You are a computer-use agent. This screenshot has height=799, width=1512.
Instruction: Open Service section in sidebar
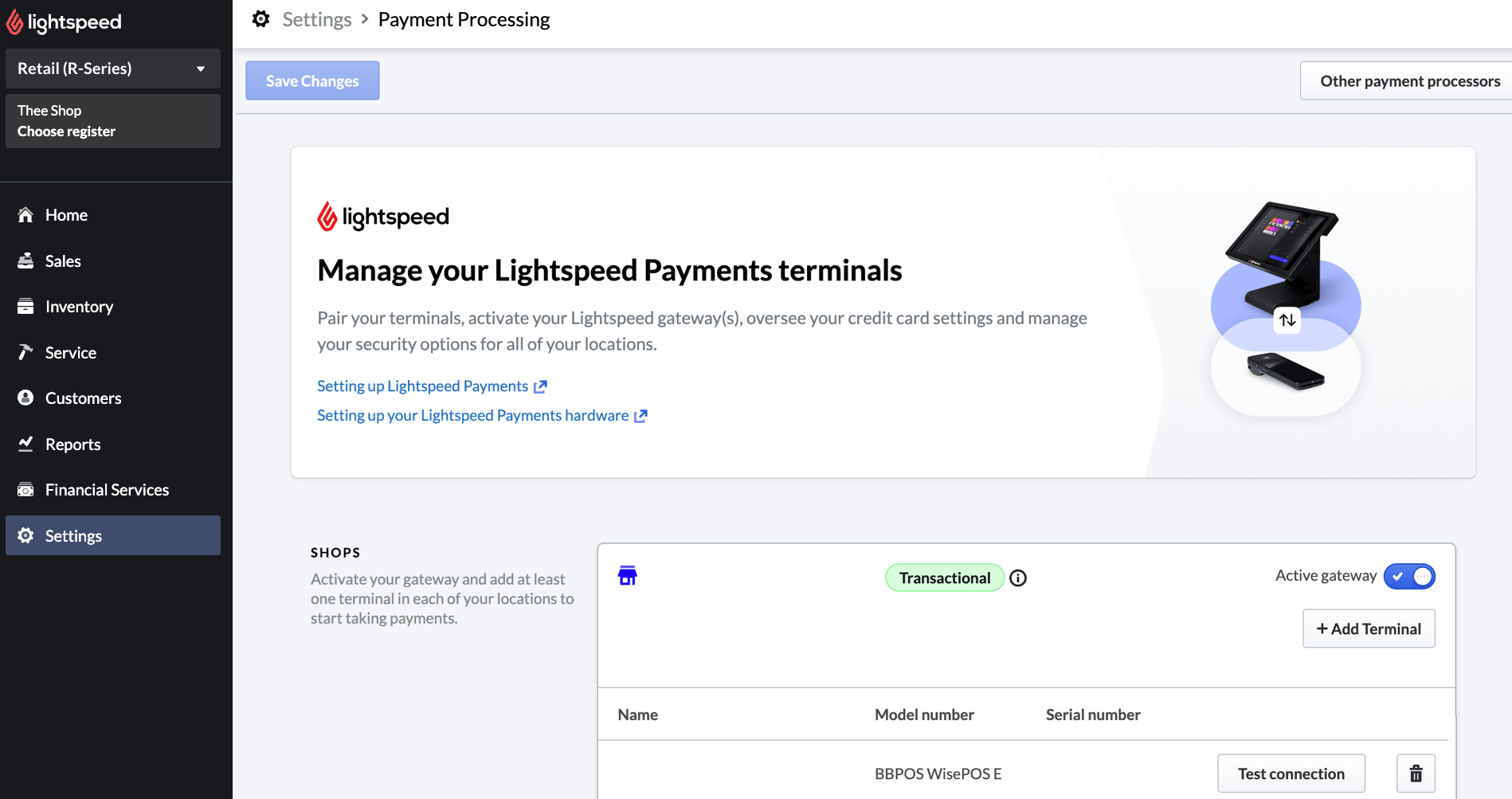(113, 353)
